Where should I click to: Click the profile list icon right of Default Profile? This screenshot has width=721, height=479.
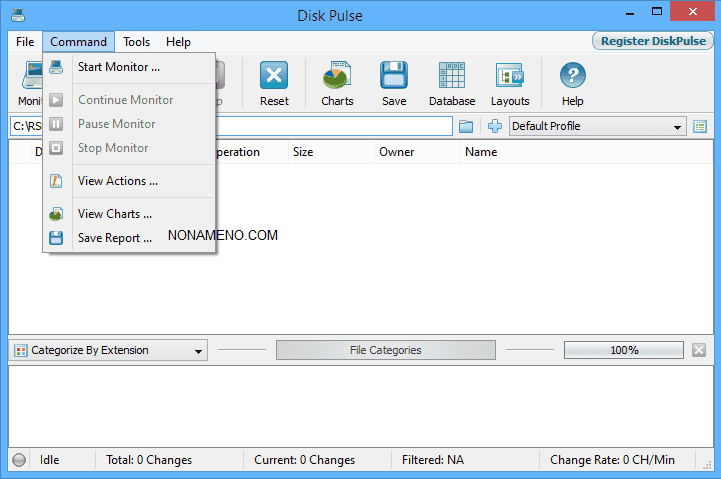pyautogui.click(x=700, y=126)
